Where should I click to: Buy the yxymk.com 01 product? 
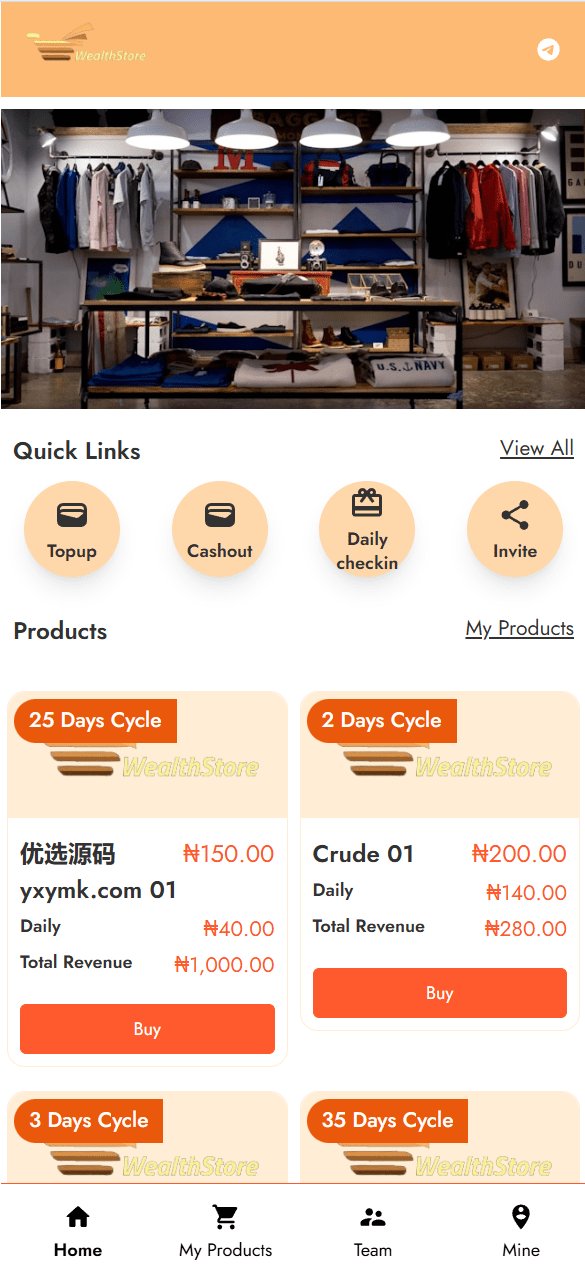point(147,1029)
